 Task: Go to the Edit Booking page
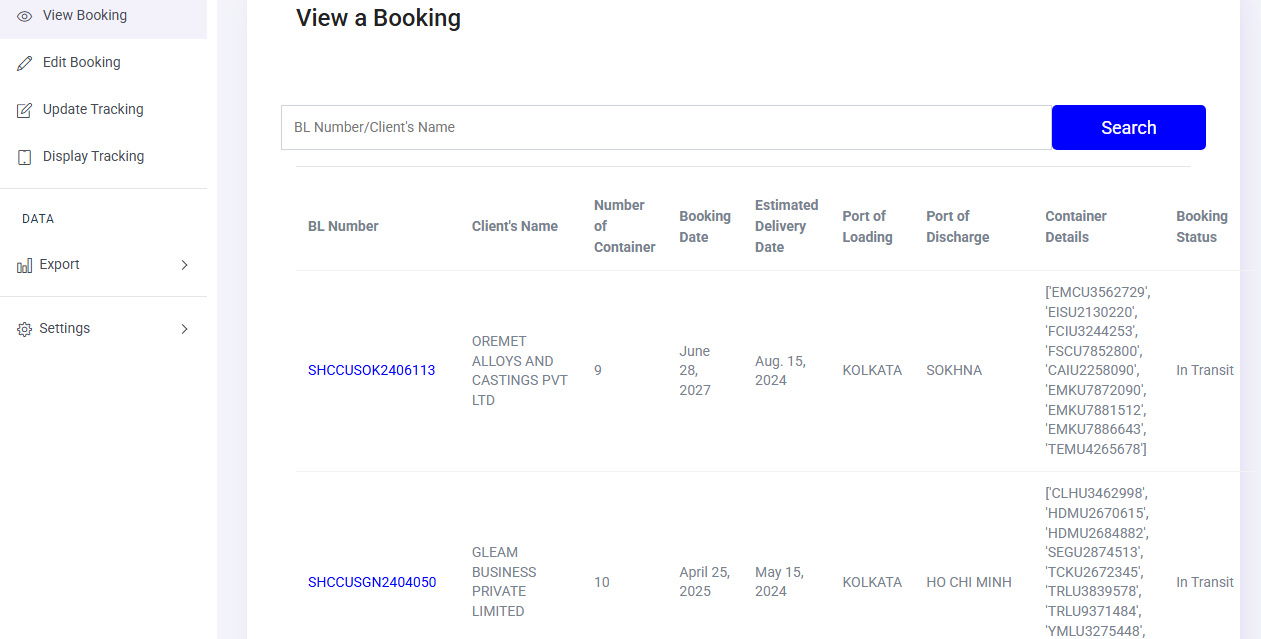coord(82,62)
